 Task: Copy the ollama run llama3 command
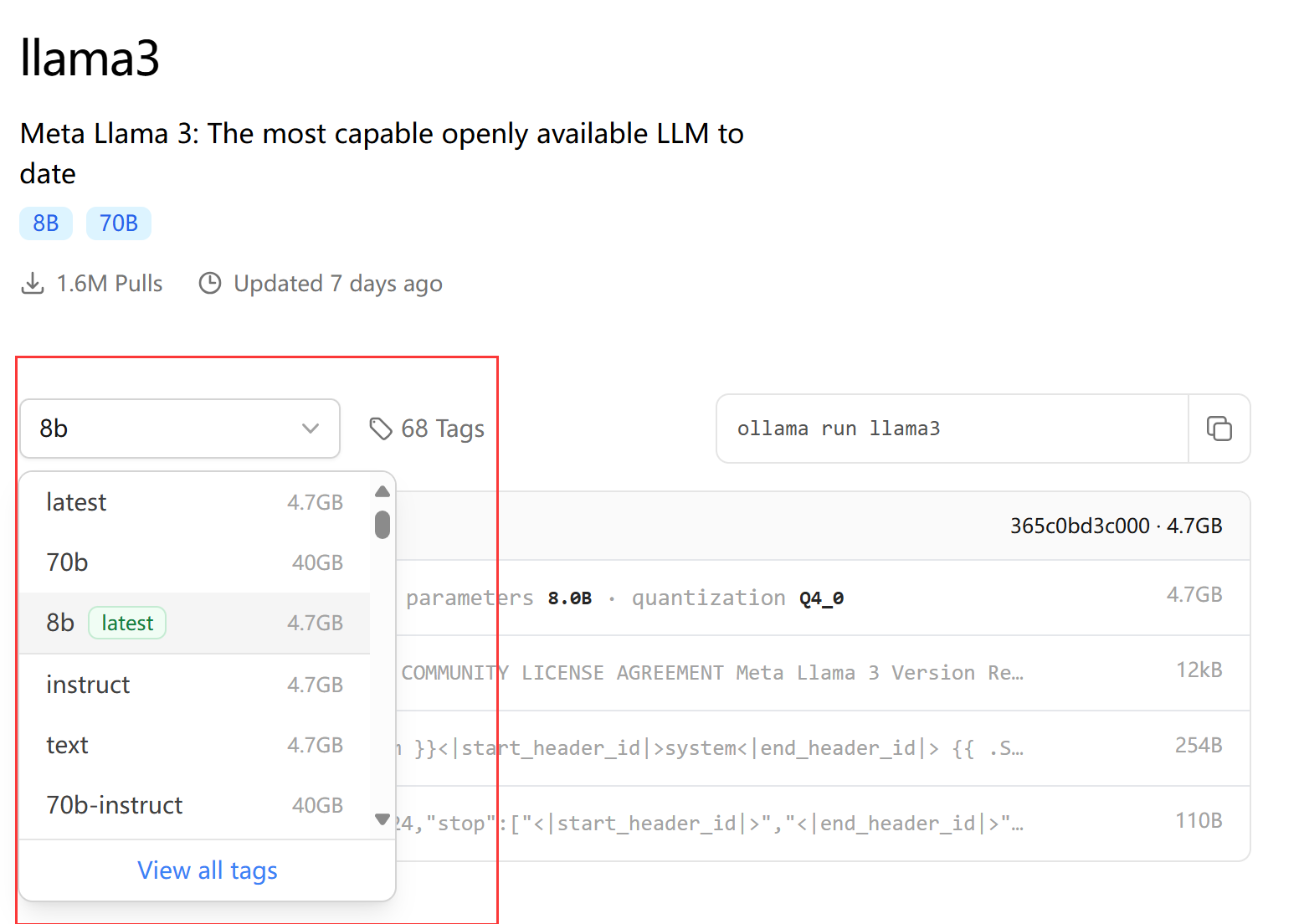pyautogui.click(x=1219, y=429)
